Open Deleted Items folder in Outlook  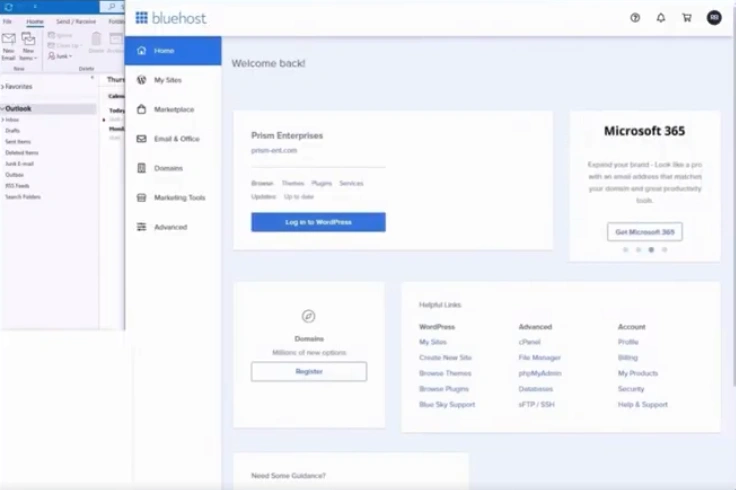coord(22,153)
